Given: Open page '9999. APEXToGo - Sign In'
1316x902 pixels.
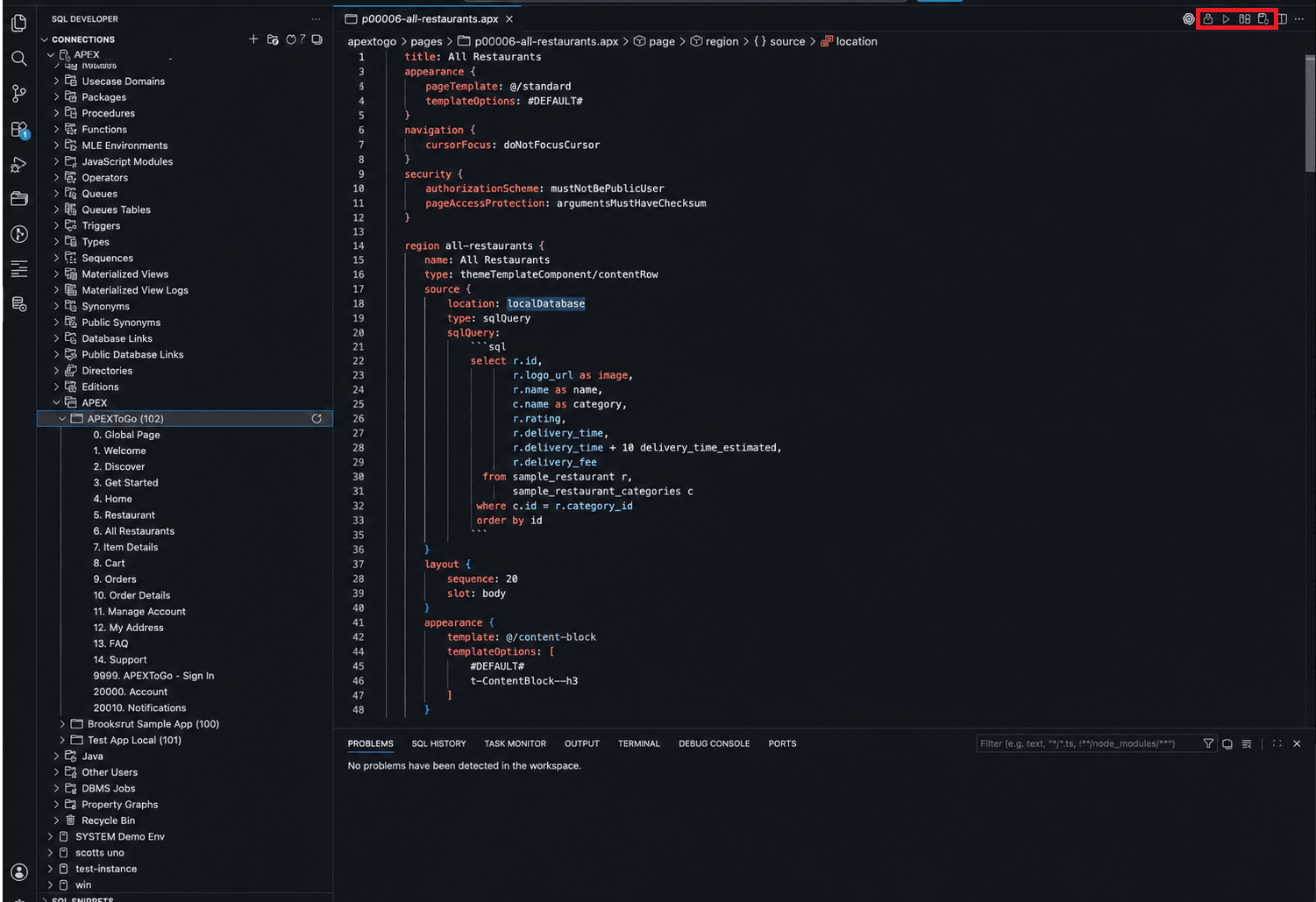Looking at the screenshot, I should [x=153, y=676].
